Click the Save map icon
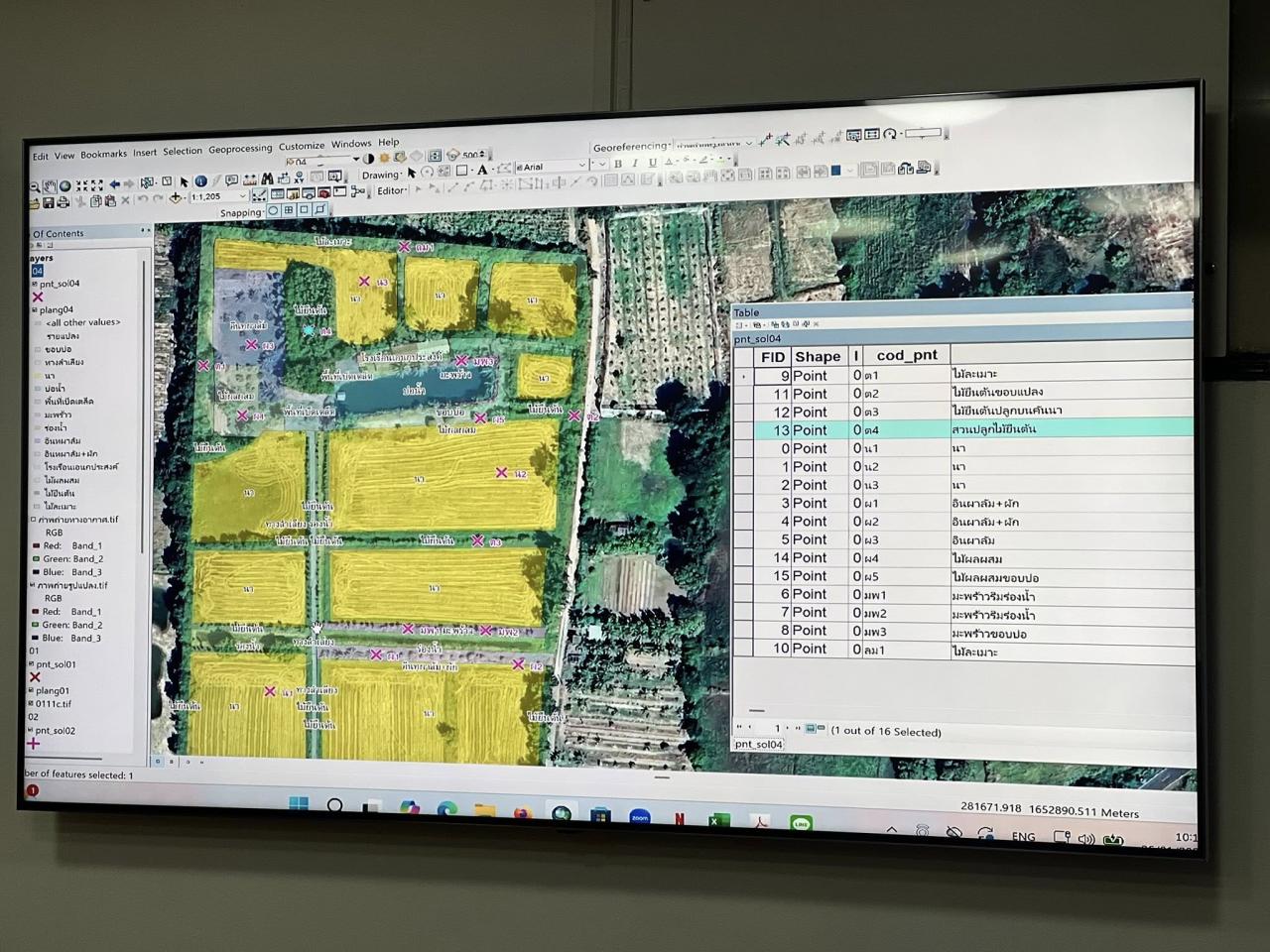The width and height of the screenshot is (1270, 952). (x=48, y=202)
